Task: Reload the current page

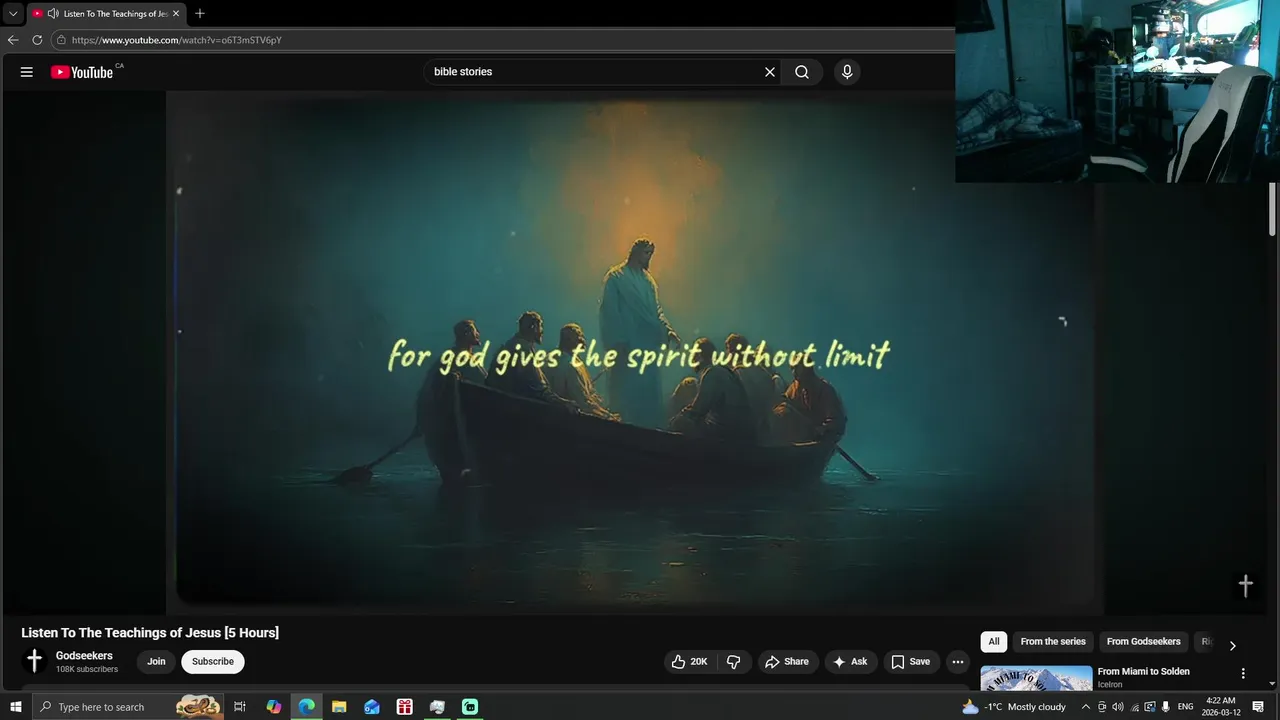Action: (x=37, y=40)
